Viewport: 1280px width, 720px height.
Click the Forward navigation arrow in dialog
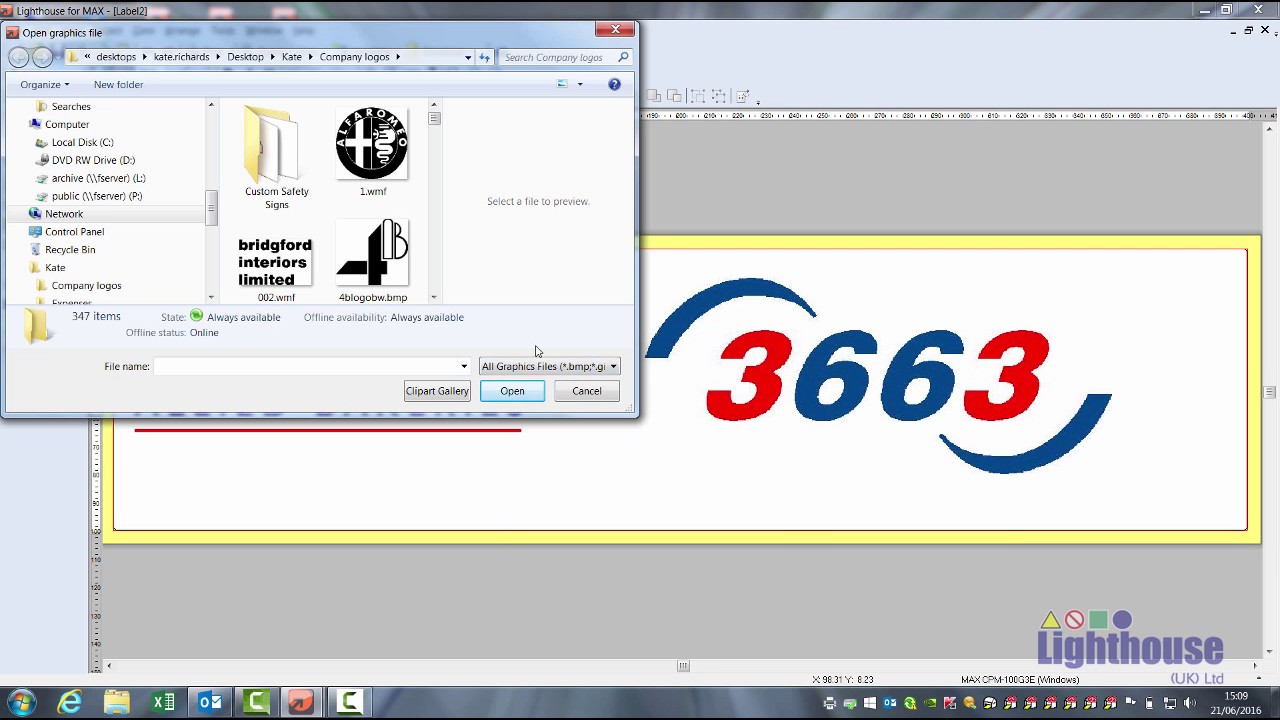pyautogui.click(x=42, y=57)
